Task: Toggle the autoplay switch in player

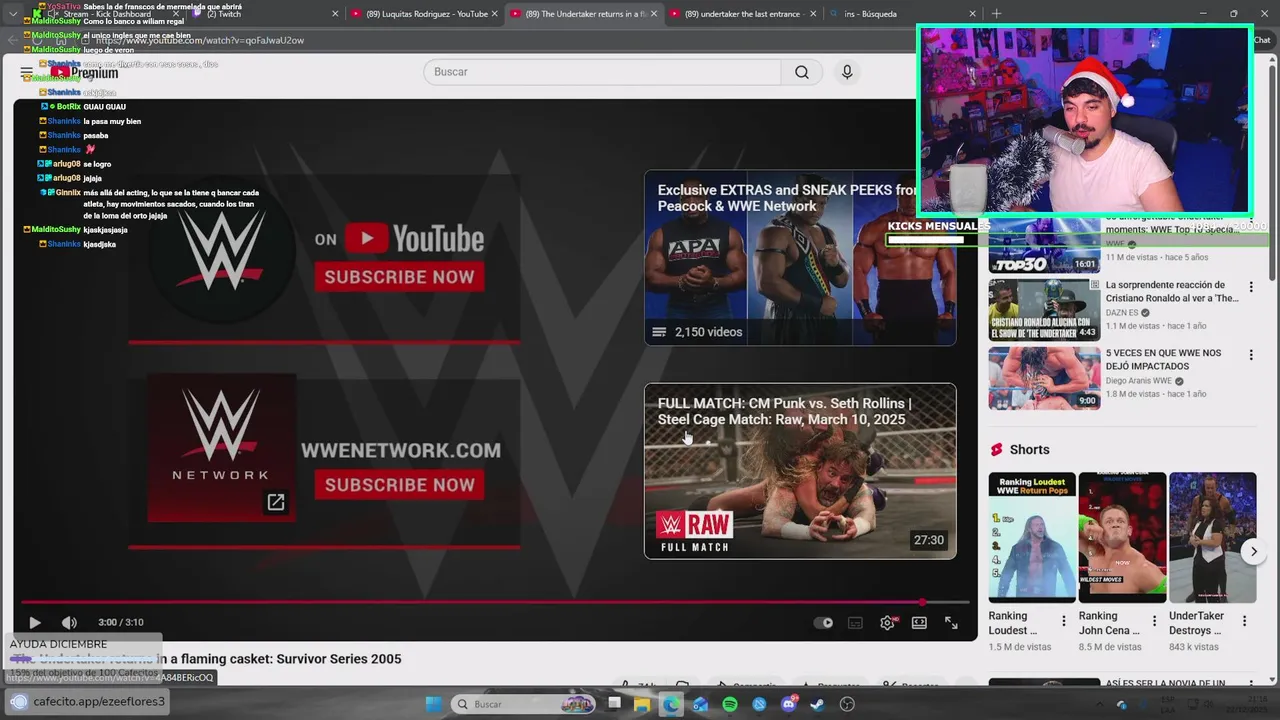Action: coord(823,622)
